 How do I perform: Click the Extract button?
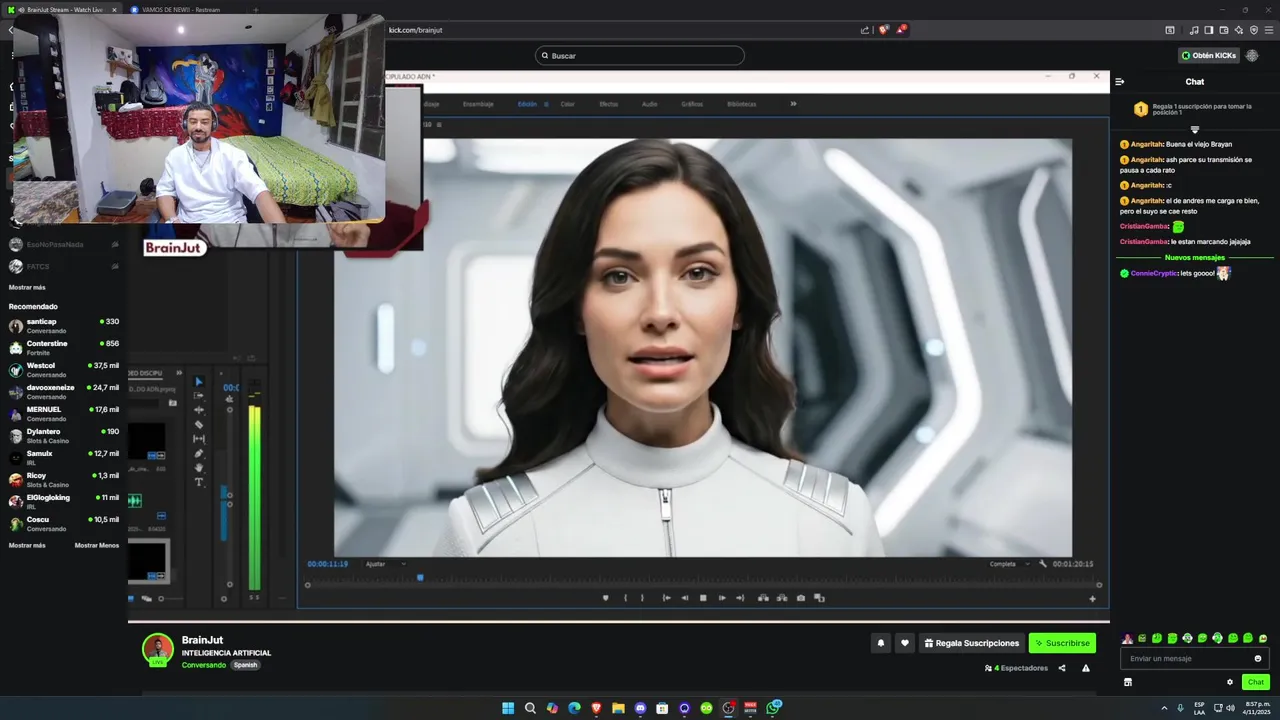[782, 598]
